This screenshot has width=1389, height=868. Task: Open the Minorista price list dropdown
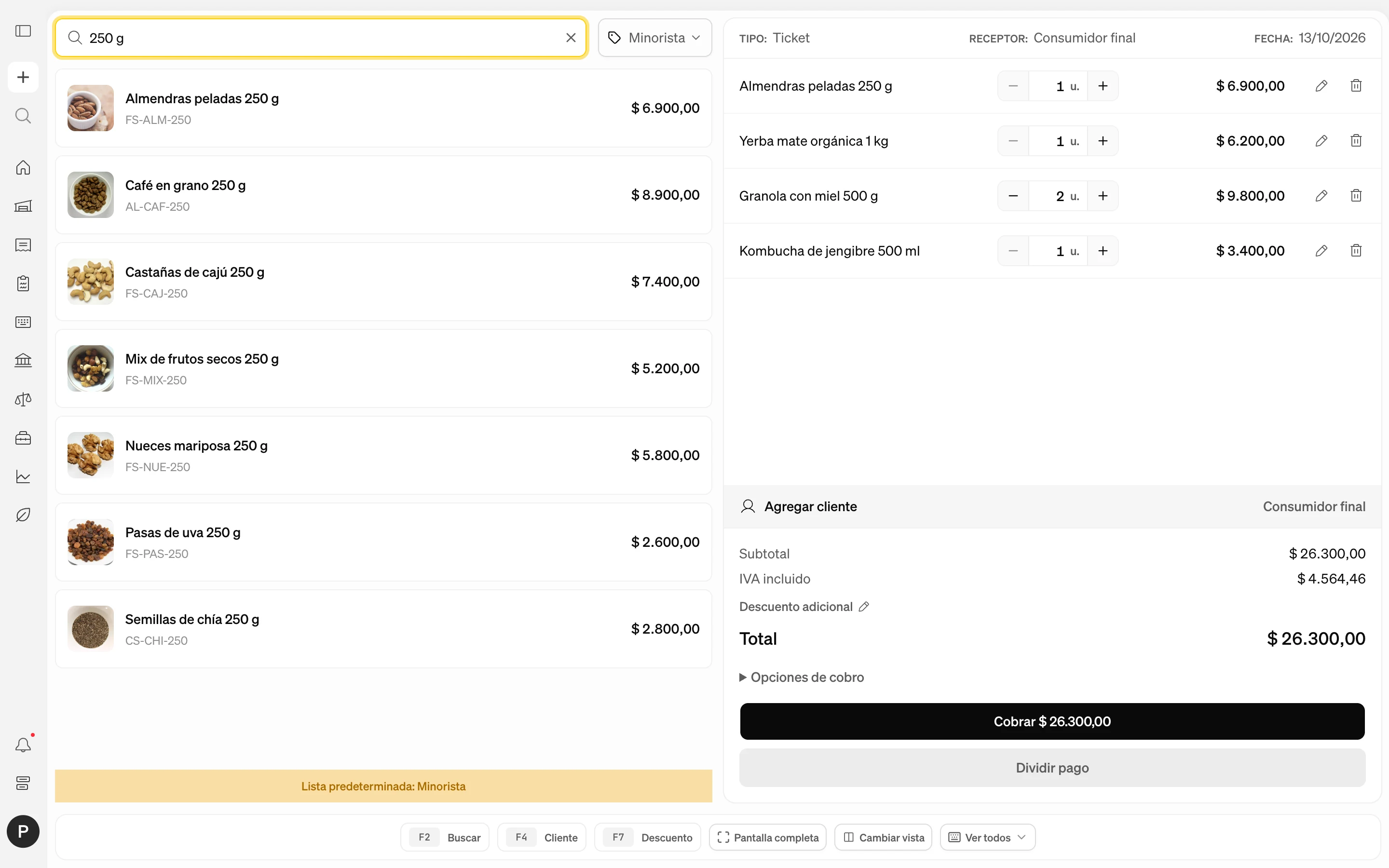[655, 38]
